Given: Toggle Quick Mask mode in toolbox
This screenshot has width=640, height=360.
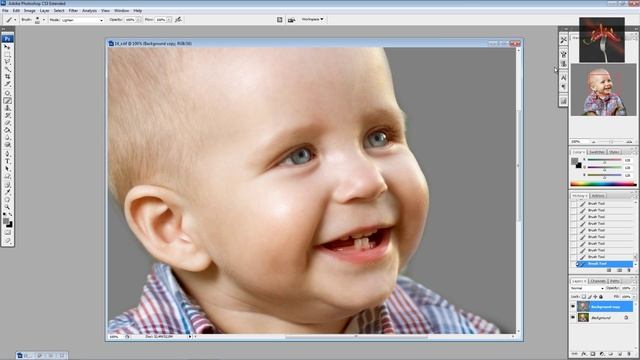Looking at the screenshot, I should (x=7, y=232).
